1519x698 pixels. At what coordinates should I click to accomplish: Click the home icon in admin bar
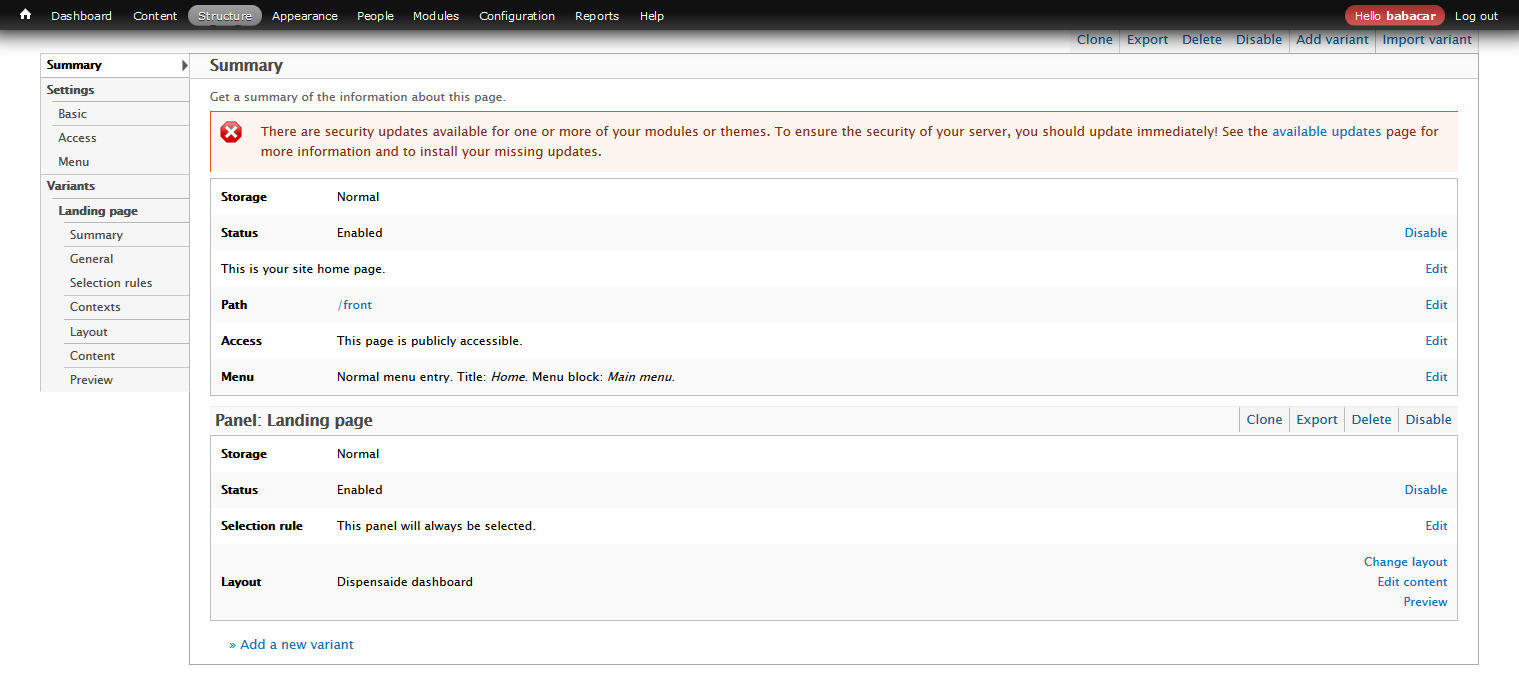pos(26,15)
